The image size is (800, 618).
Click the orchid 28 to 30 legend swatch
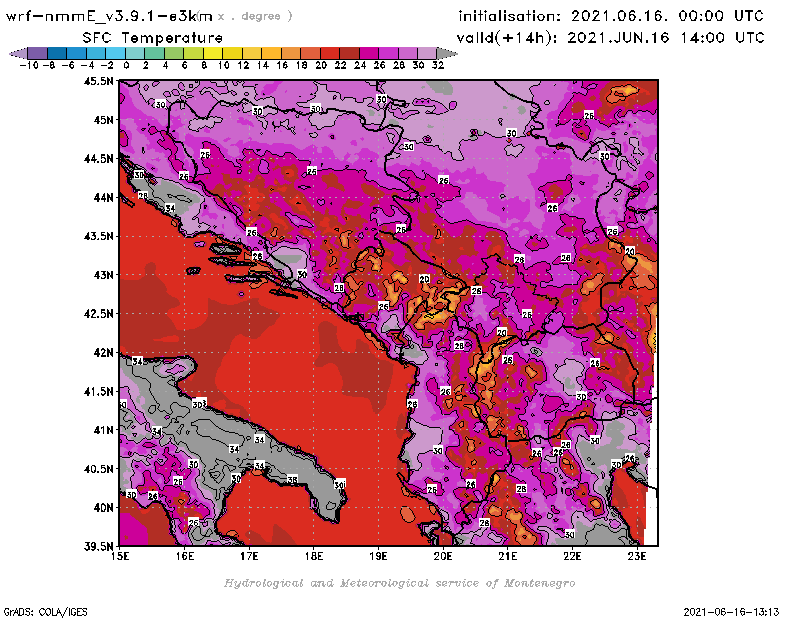tap(408, 53)
